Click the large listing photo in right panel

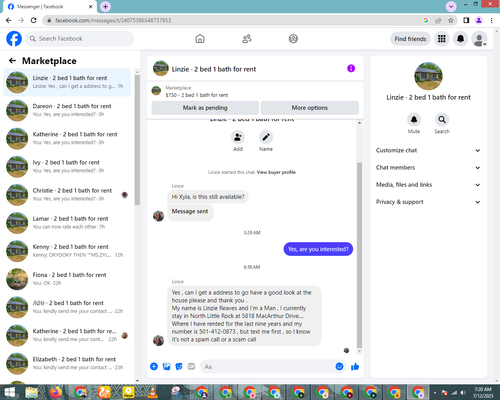(x=428, y=76)
